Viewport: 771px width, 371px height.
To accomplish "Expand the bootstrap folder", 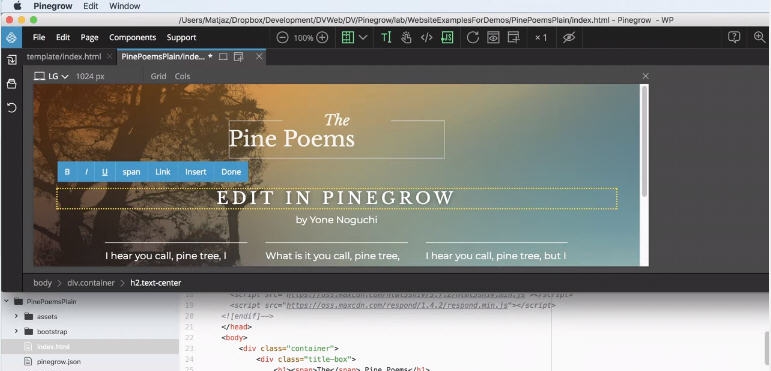I will click(x=16, y=331).
